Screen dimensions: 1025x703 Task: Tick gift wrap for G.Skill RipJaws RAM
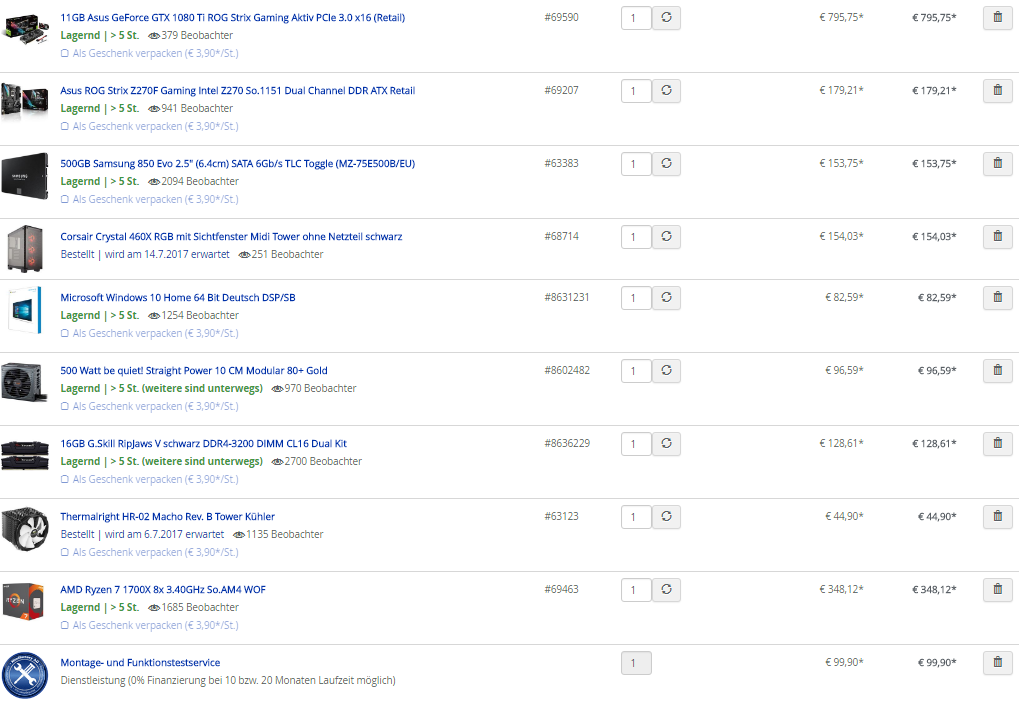[x=65, y=479]
